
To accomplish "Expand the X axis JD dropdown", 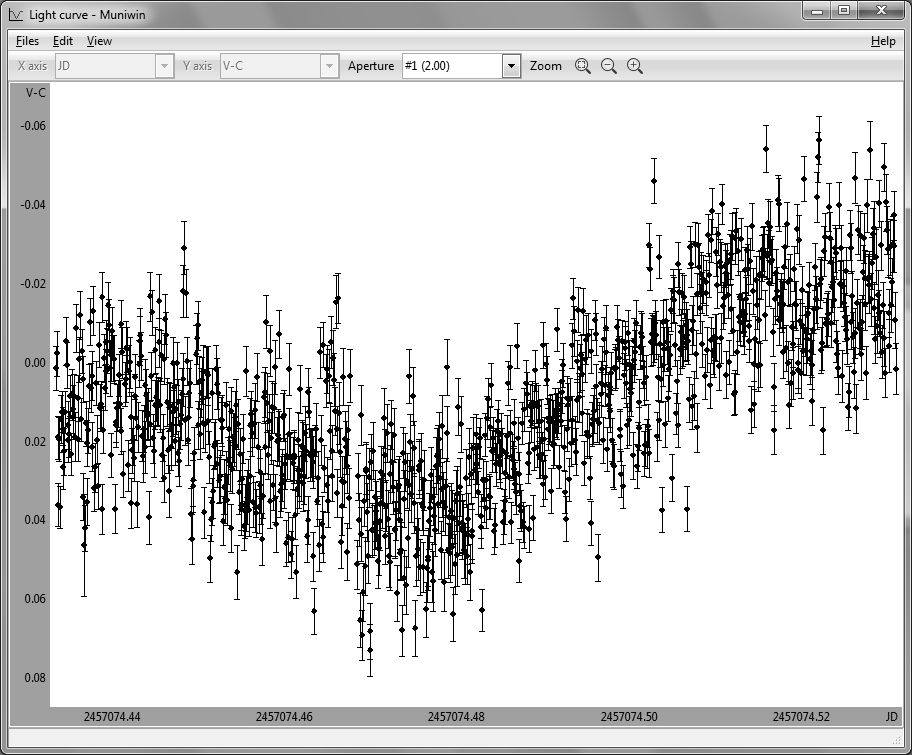I will [x=164, y=66].
